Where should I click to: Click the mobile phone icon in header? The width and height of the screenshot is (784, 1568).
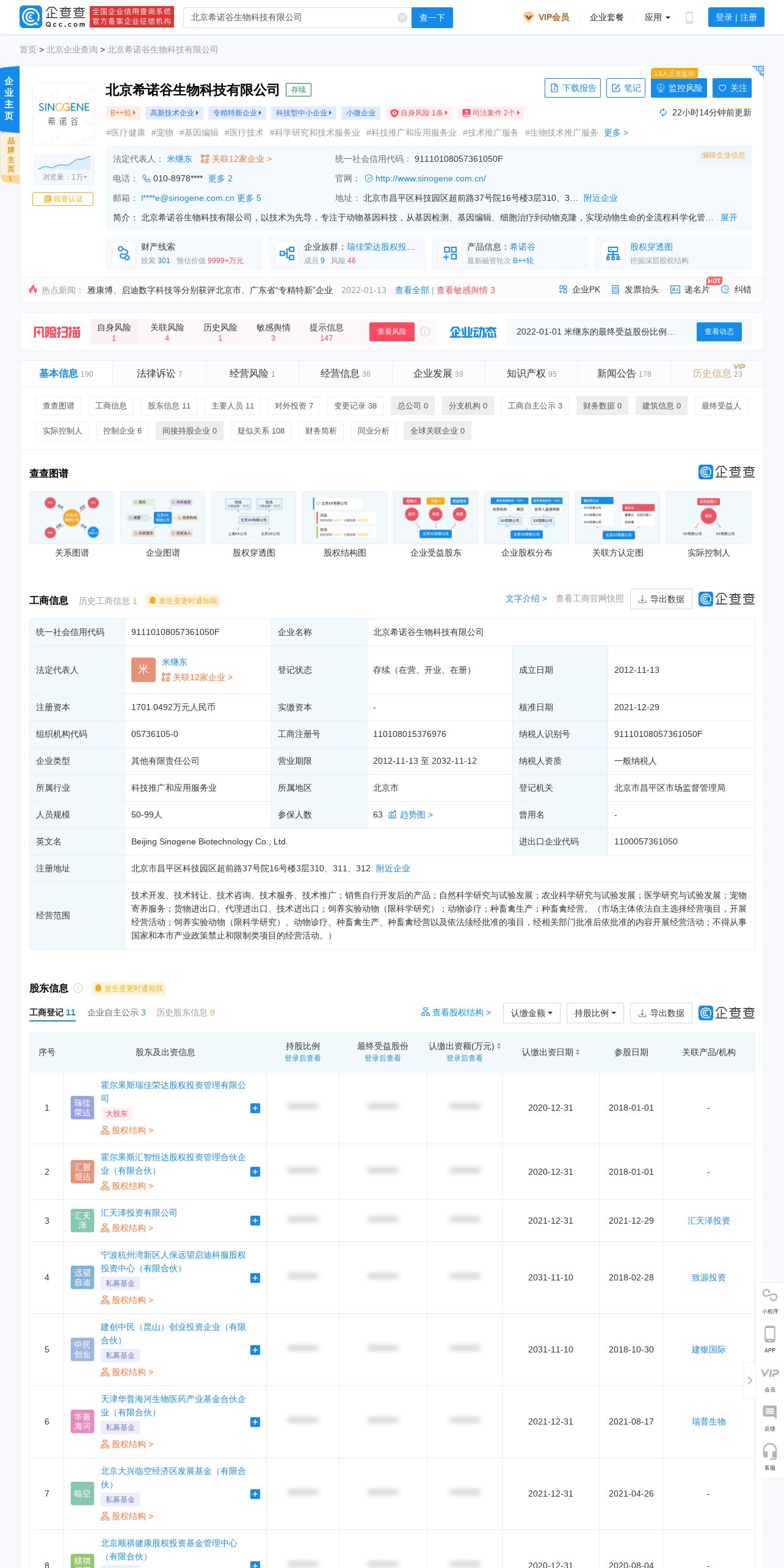click(x=689, y=18)
